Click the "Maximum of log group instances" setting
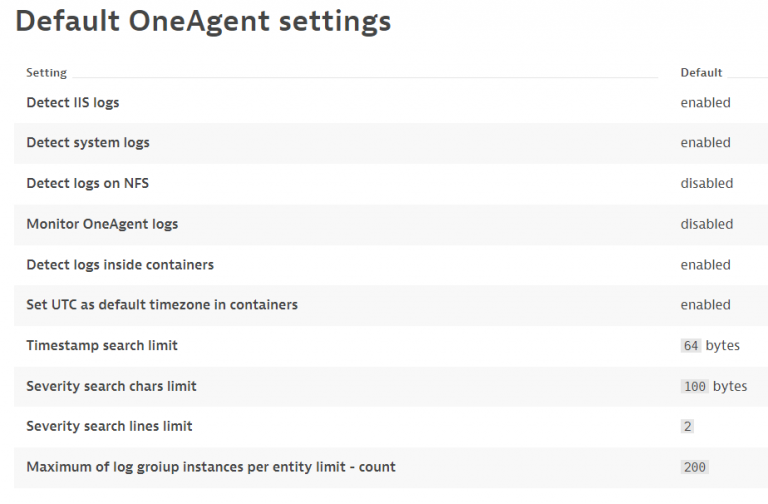This screenshot has height=504, width=768. (x=211, y=467)
